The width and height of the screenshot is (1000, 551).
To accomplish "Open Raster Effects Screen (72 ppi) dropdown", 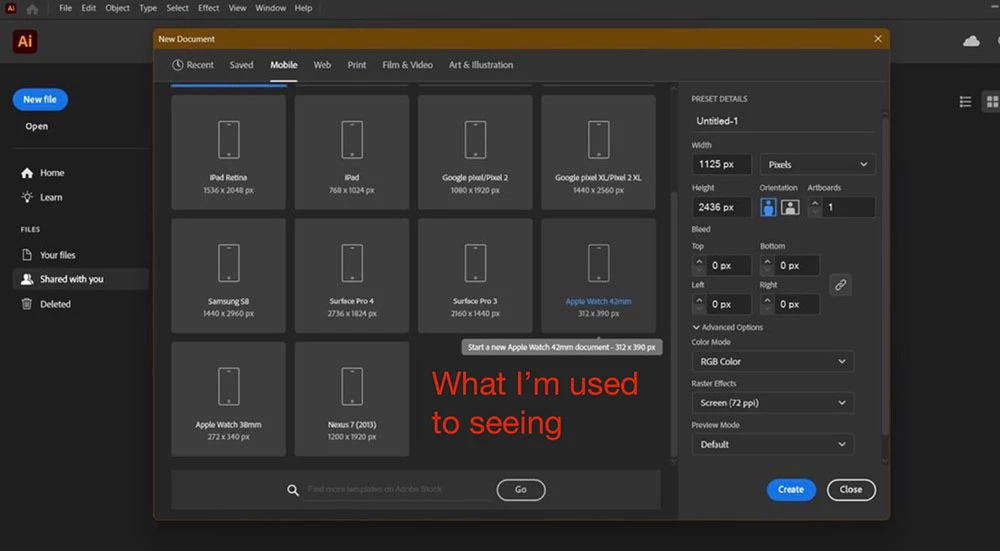I will tap(772, 403).
